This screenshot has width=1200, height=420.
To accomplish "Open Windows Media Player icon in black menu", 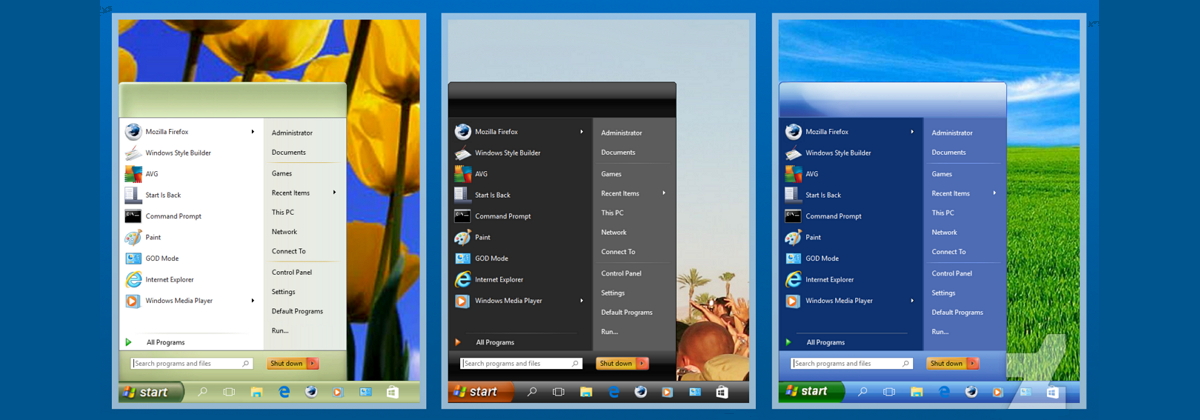I will 462,300.
